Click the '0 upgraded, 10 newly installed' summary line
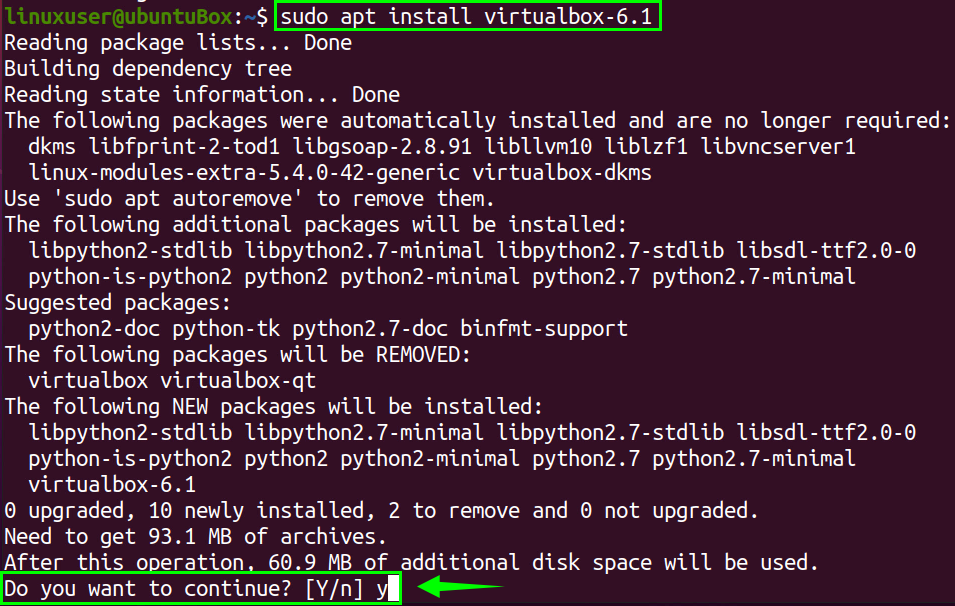The height and width of the screenshot is (606, 955). [x=380, y=511]
